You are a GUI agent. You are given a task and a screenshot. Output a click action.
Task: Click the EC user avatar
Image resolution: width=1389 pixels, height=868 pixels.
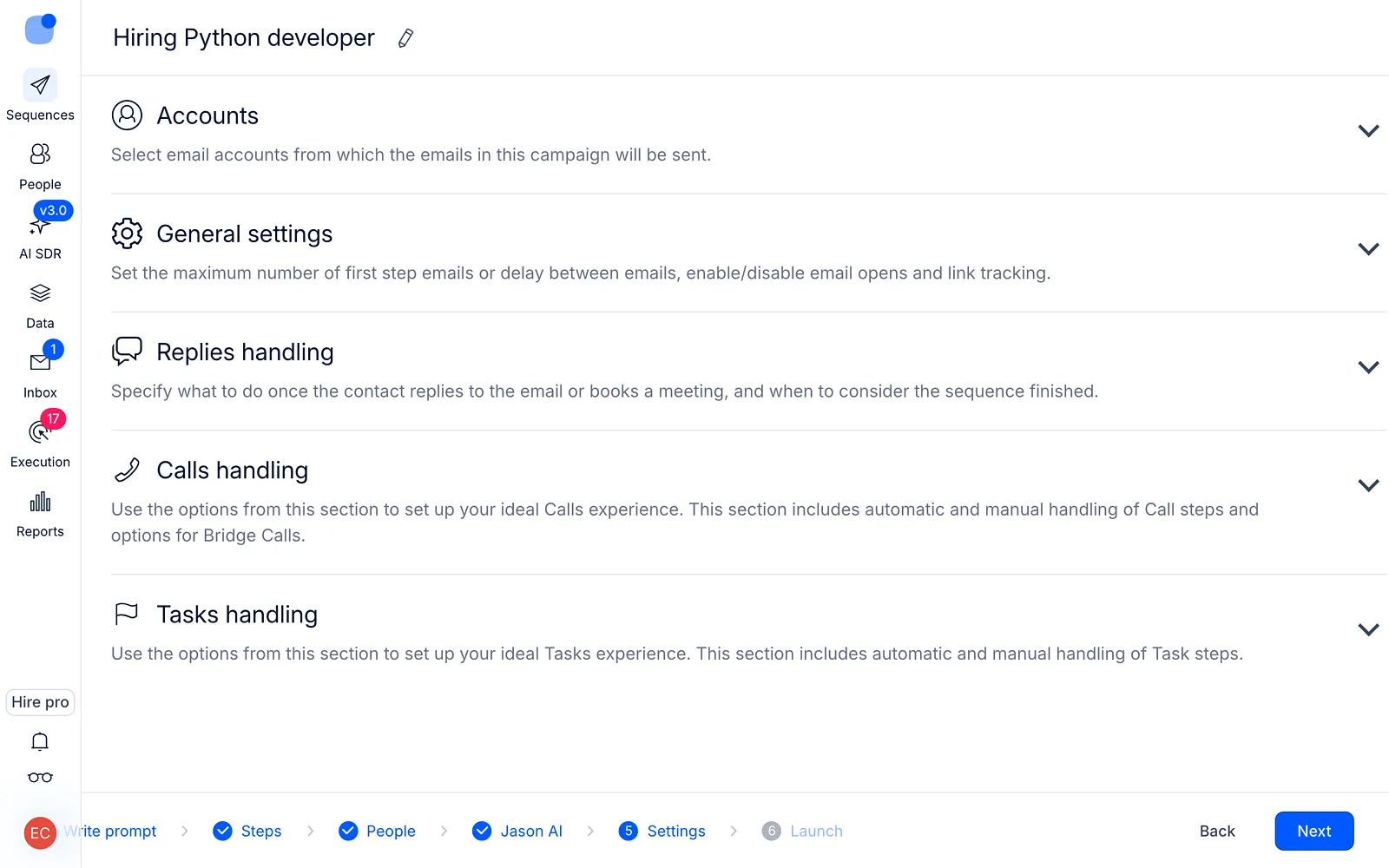click(40, 833)
